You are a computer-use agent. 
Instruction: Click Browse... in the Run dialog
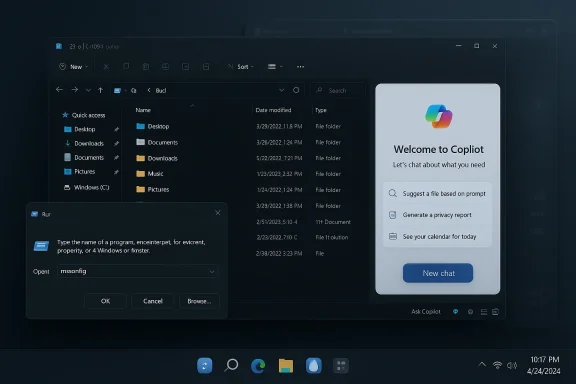click(199, 301)
